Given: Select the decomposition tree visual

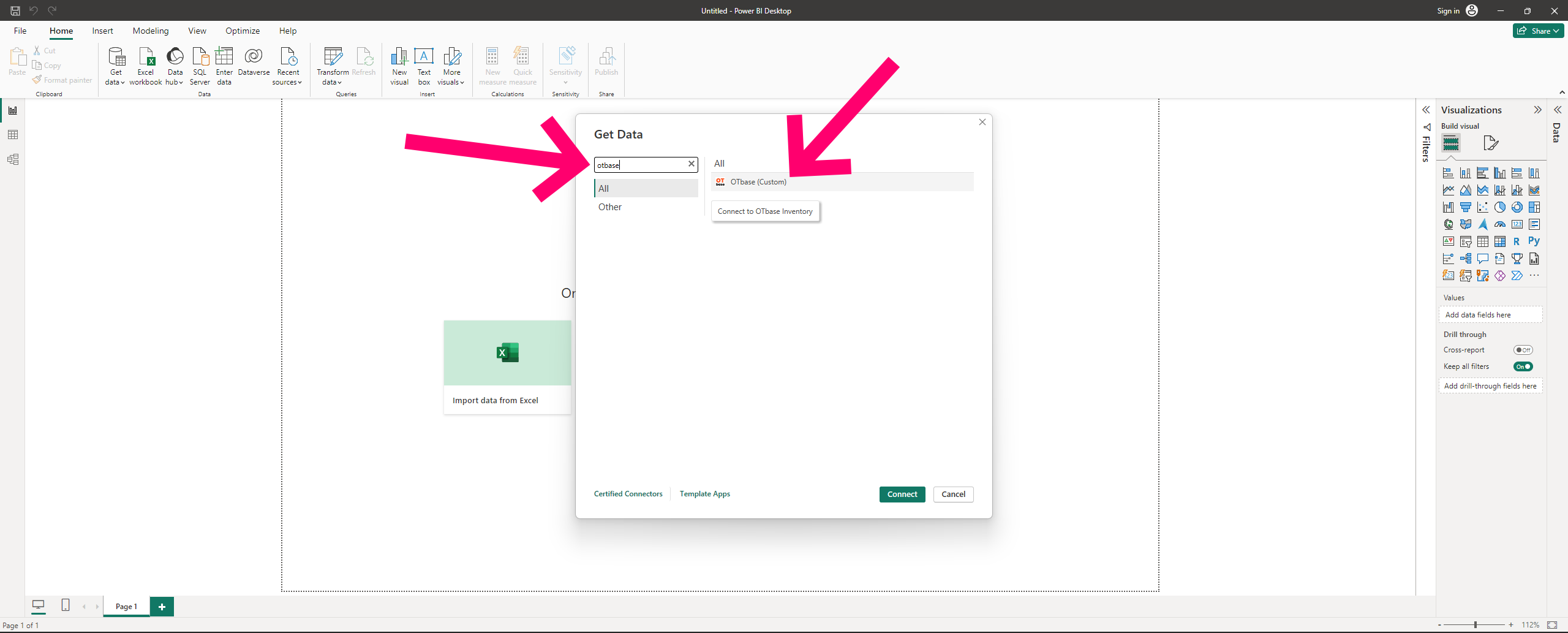Looking at the screenshot, I should point(1465,259).
